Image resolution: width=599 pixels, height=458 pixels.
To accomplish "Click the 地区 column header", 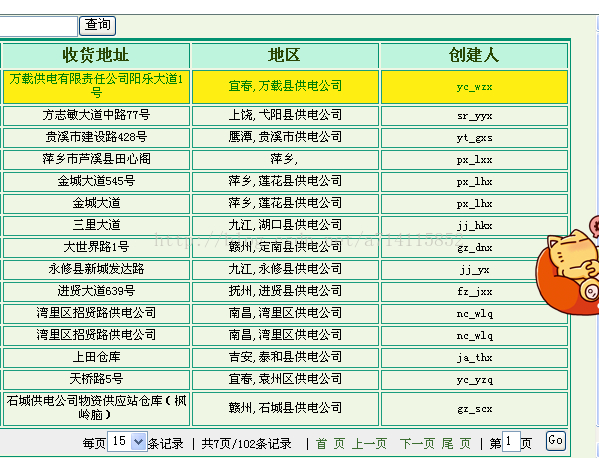I will point(285,55).
